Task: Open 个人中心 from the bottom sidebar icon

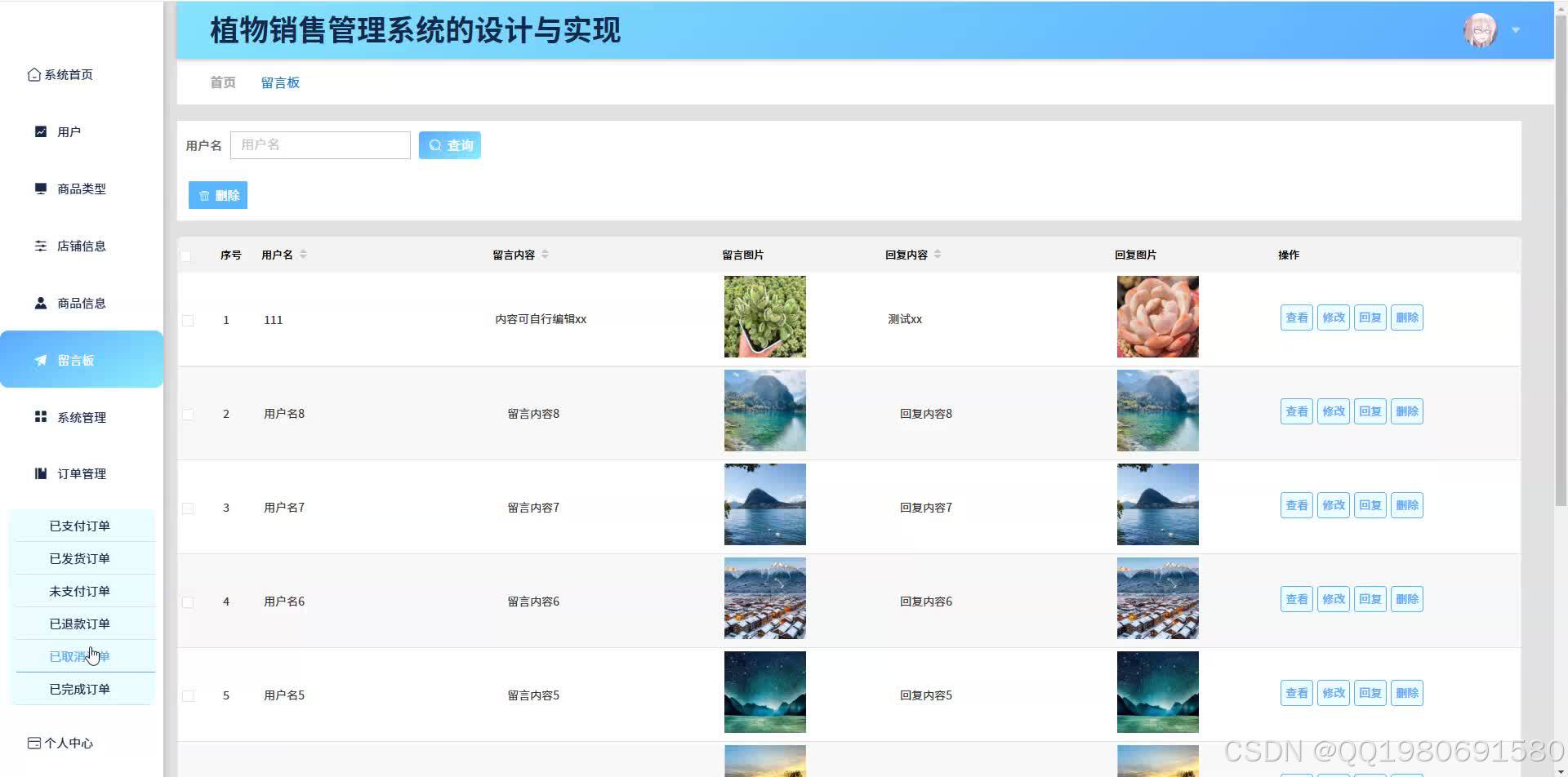Action: click(33, 742)
